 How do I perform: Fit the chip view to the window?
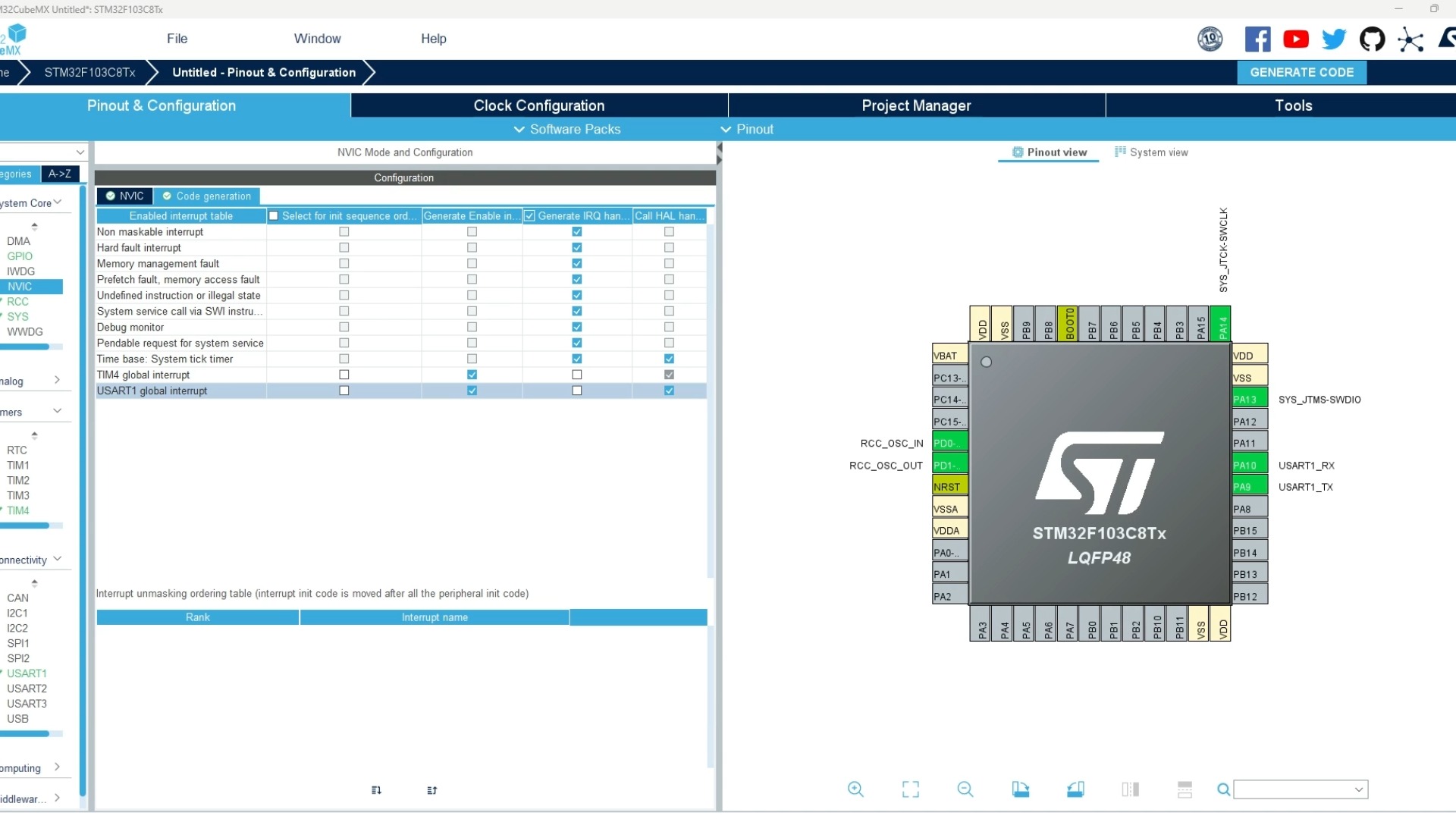click(x=910, y=789)
